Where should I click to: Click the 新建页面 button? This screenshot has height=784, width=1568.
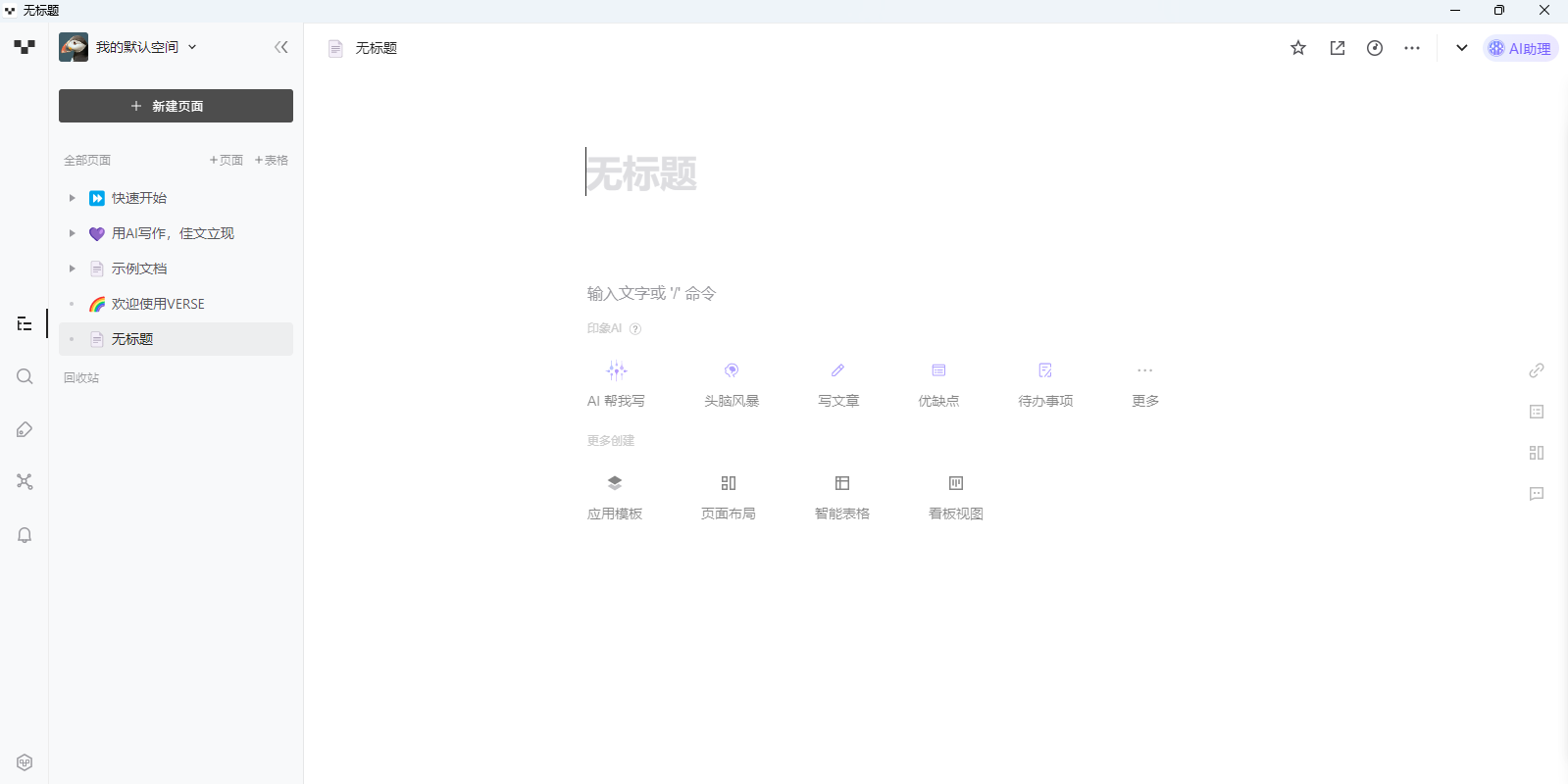coord(176,106)
